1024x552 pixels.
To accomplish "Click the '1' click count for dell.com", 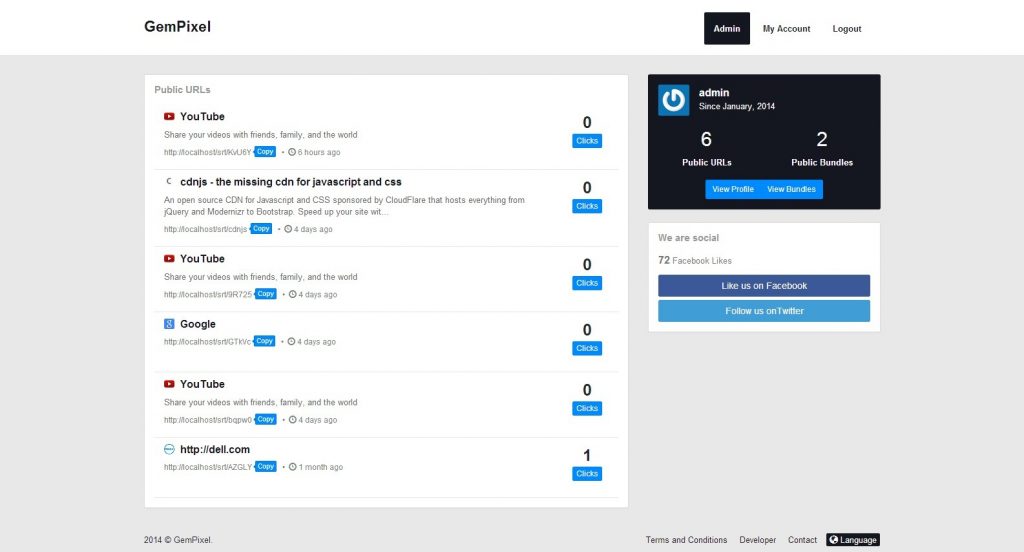I will (x=586, y=455).
